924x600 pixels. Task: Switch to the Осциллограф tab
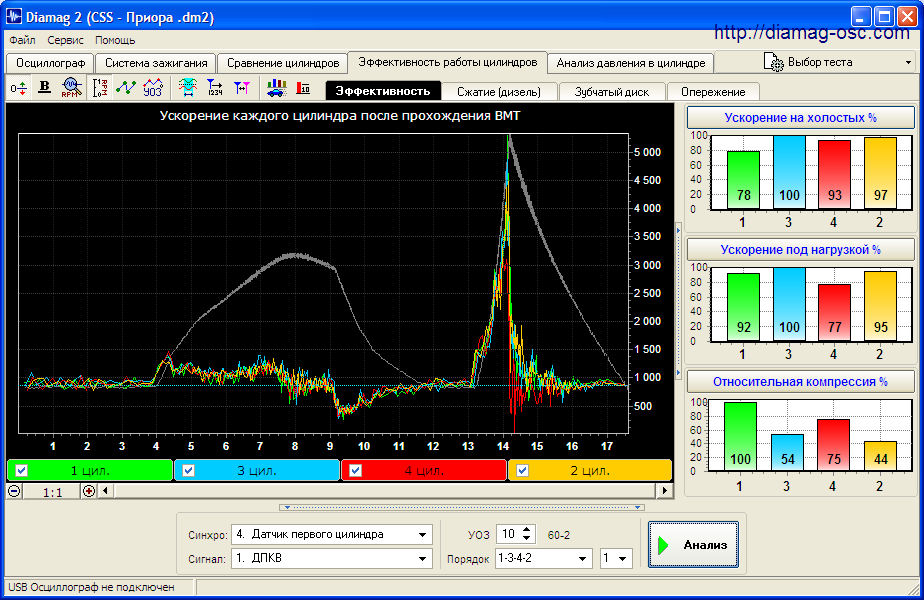51,63
